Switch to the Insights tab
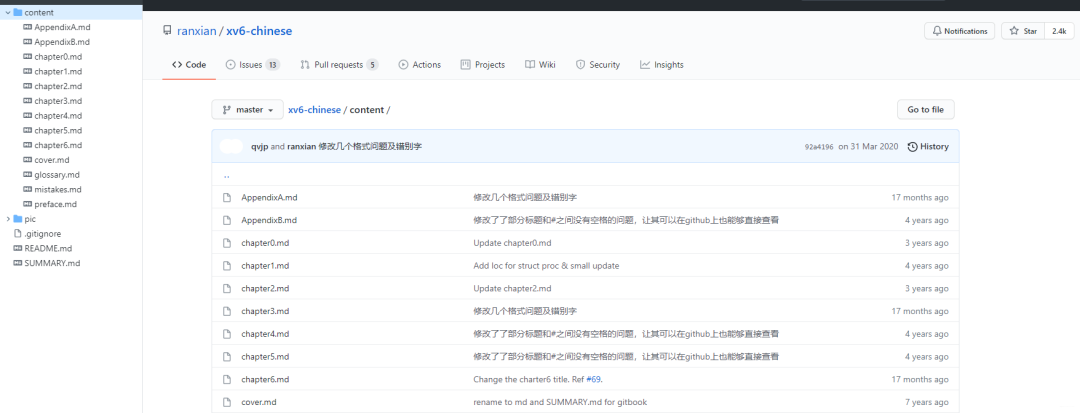Viewport: 1080px width, 413px height. click(x=662, y=65)
